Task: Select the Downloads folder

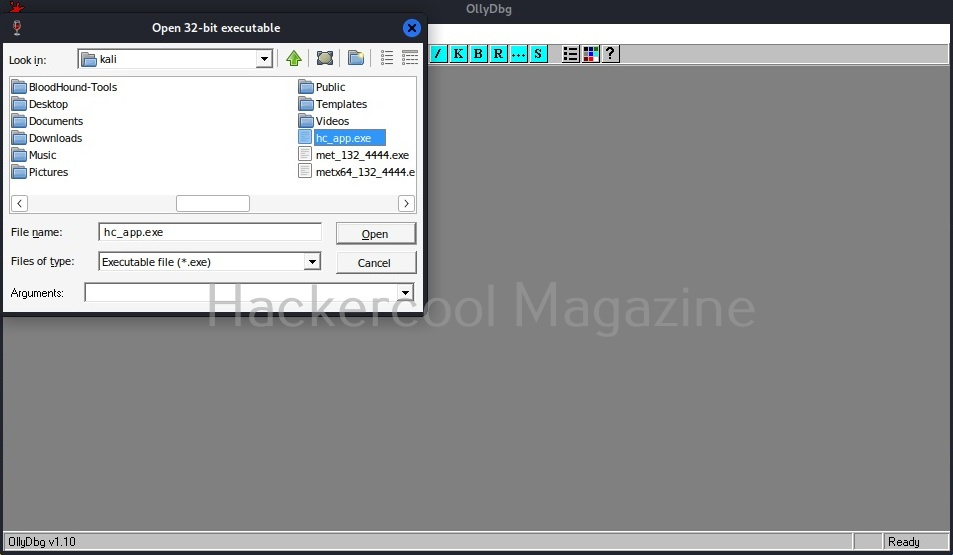Action: click(x=47, y=138)
